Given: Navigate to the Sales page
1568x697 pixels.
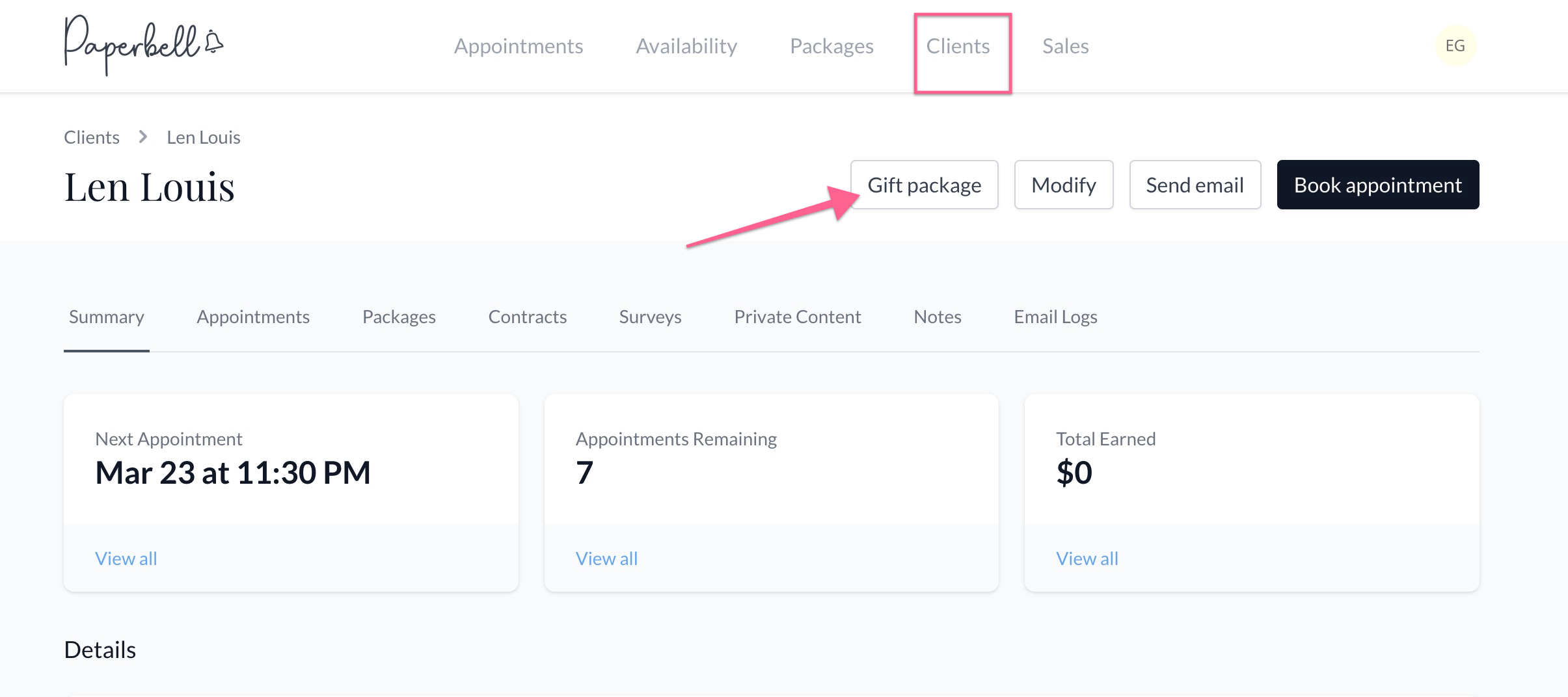Looking at the screenshot, I should tap(1065, 46).
